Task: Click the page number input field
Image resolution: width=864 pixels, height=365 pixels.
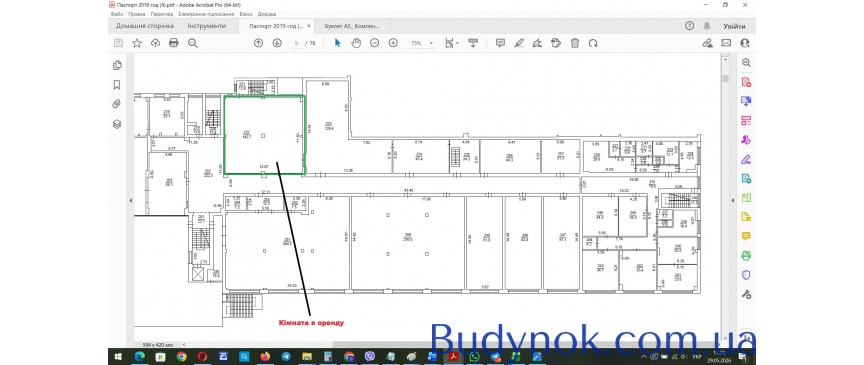Action: (296, 43)
